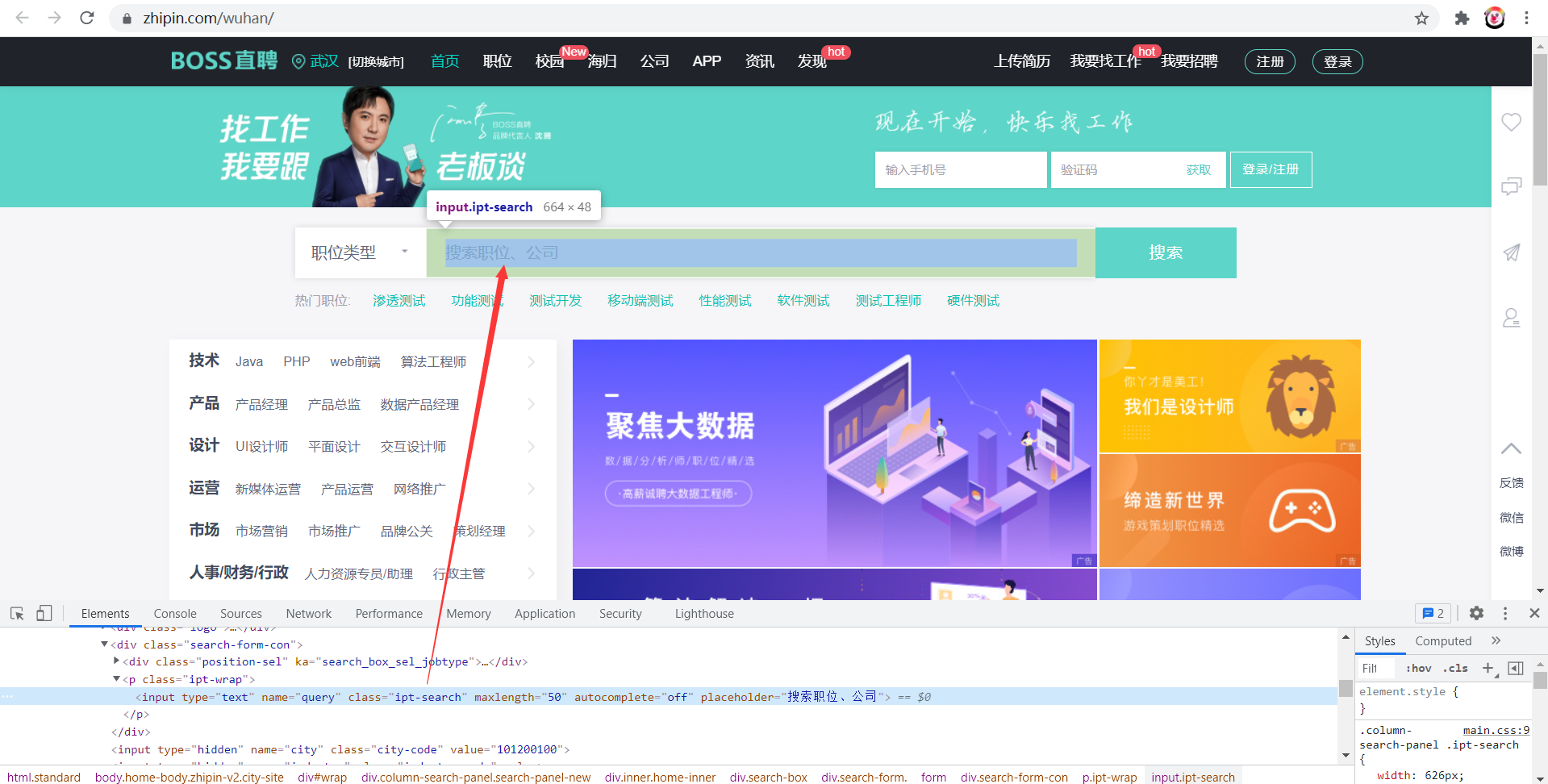Click 获取 to get verification code

point(1198,170)
